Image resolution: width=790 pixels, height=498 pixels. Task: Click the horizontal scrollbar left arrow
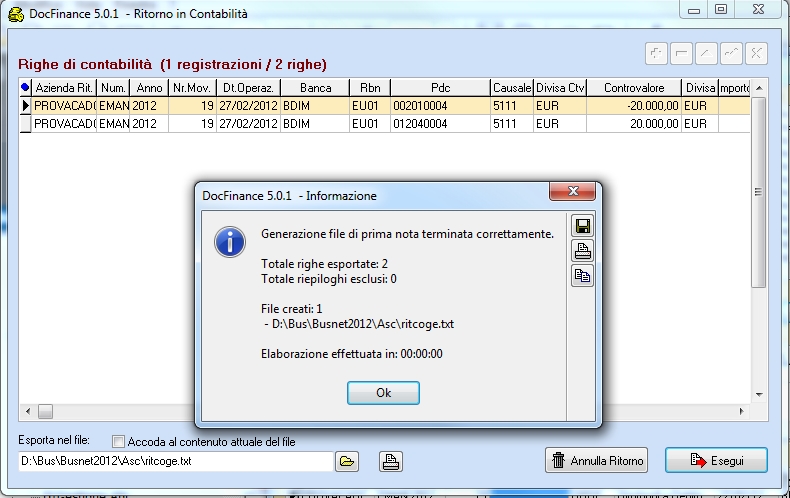(28, 411)
